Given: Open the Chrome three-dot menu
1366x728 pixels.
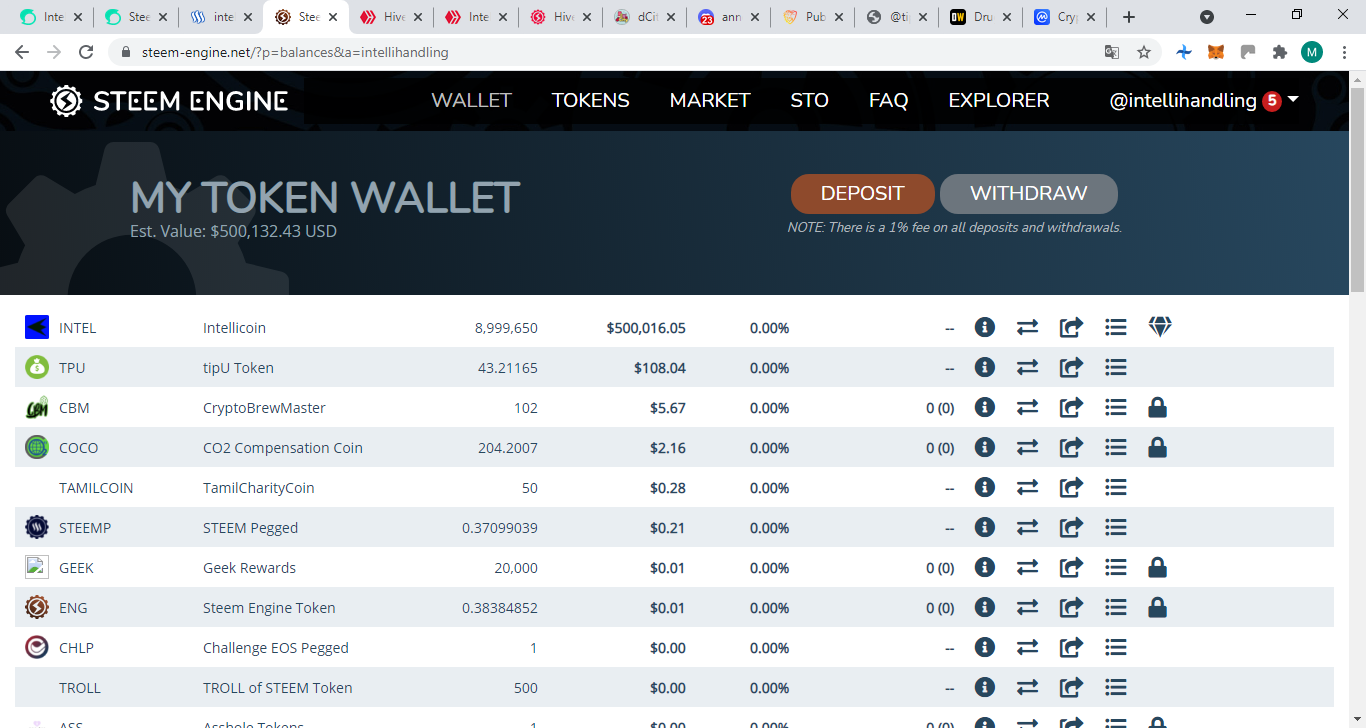Looking at the screenshot, I should point(1344,52).
